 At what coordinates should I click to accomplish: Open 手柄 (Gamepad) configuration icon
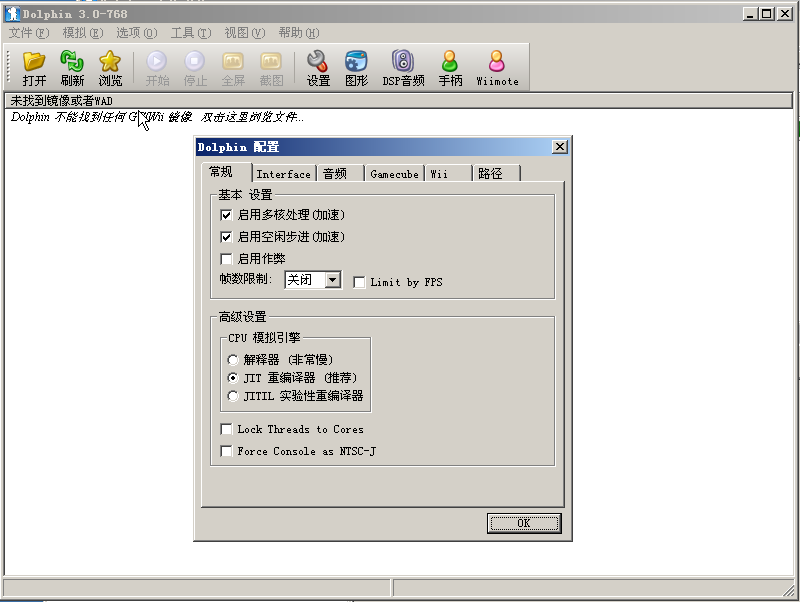tap(450, 68)
